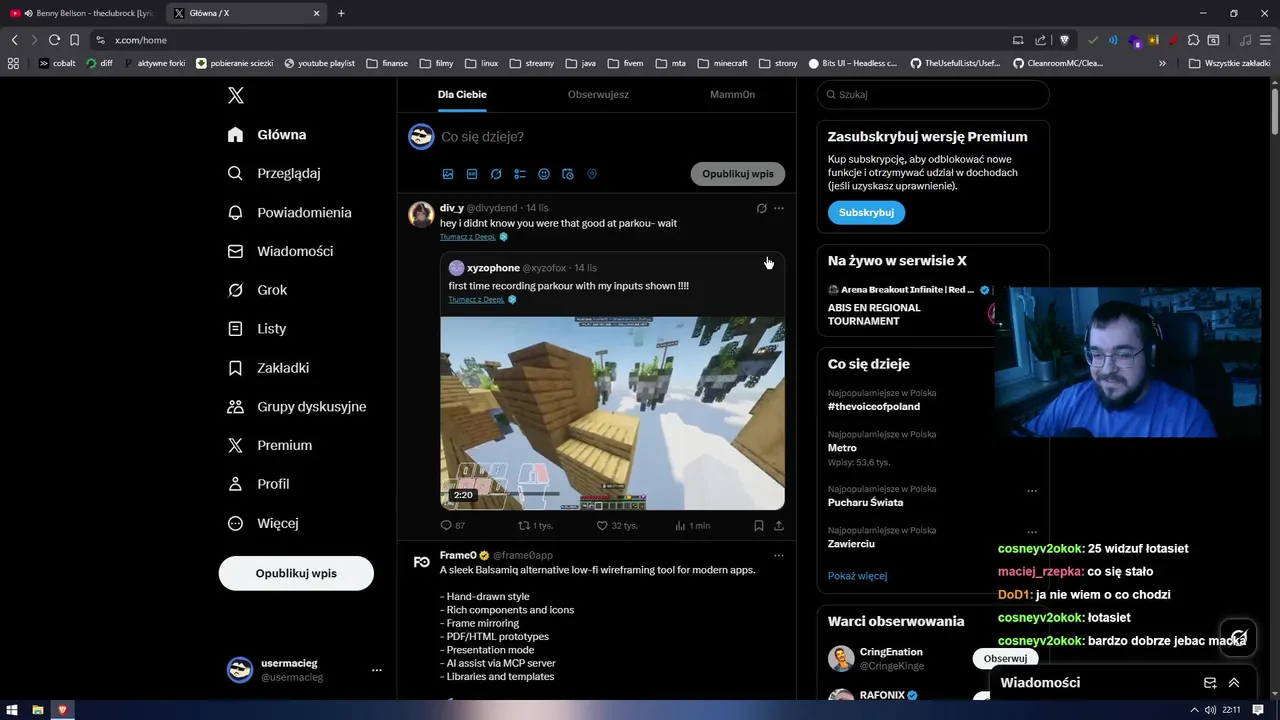The width and height of the screenshot is (1280, 720).
Task: Open options for the Pucharu Świata trend
Action: pos(1032,491)
